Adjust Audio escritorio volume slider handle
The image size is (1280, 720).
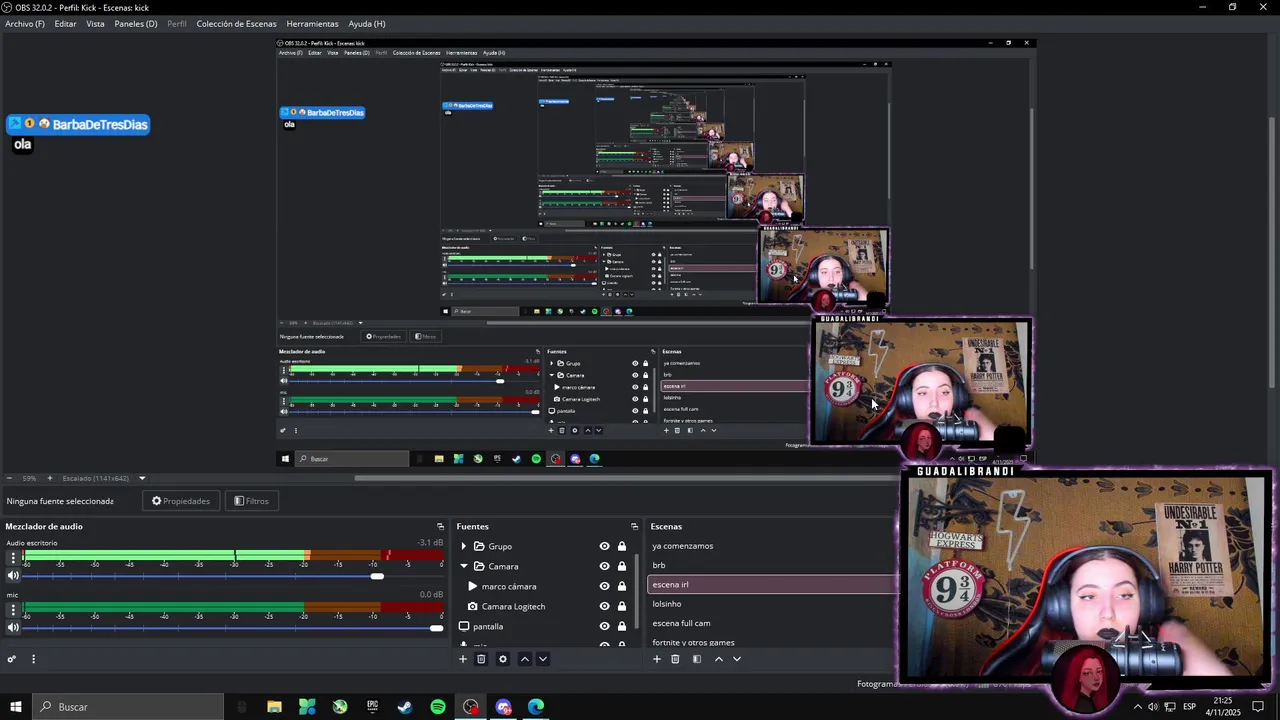tap(377, 576)
